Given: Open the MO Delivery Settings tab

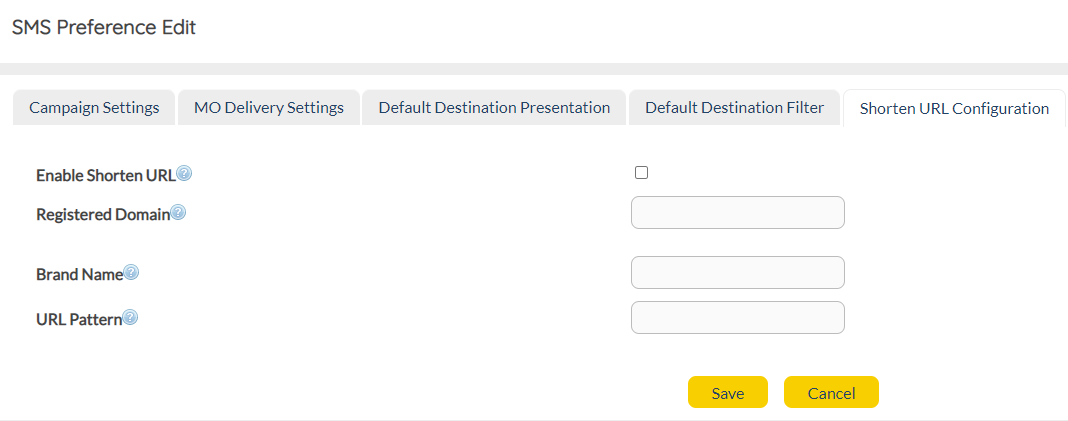Looking at the screenshot, I should (269, 107).
